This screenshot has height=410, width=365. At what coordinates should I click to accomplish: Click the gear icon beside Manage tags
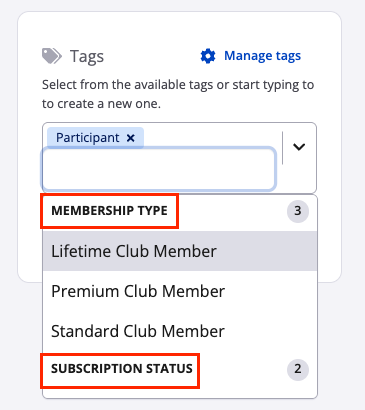[208, 56]
